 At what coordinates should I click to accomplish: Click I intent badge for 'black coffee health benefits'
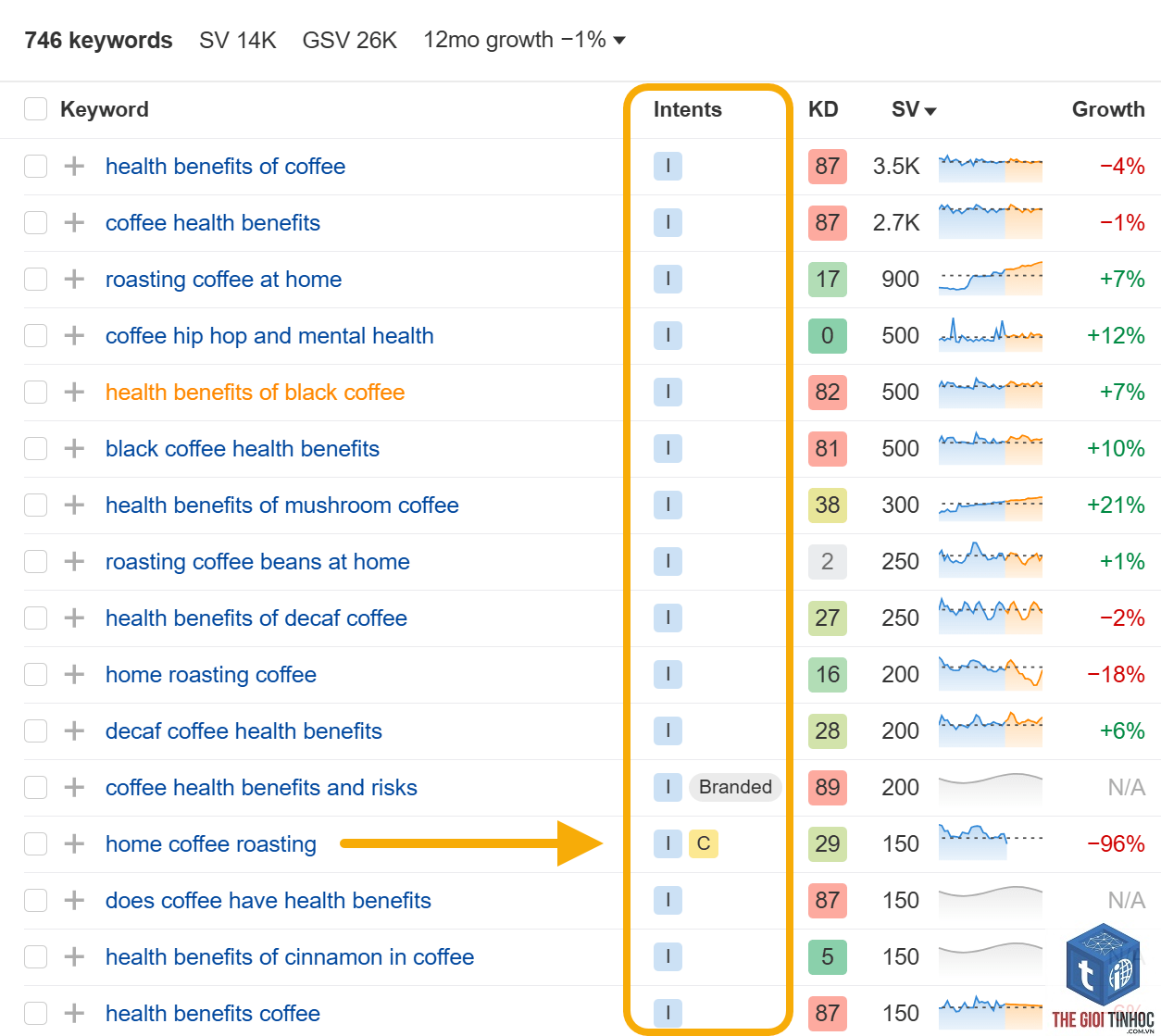click(668, 449)
